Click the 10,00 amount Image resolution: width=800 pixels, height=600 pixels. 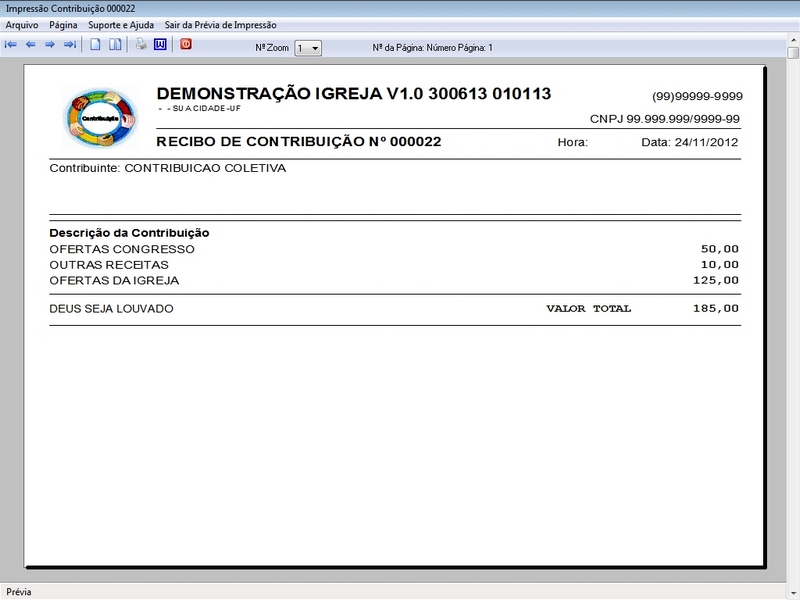(719, 265)
